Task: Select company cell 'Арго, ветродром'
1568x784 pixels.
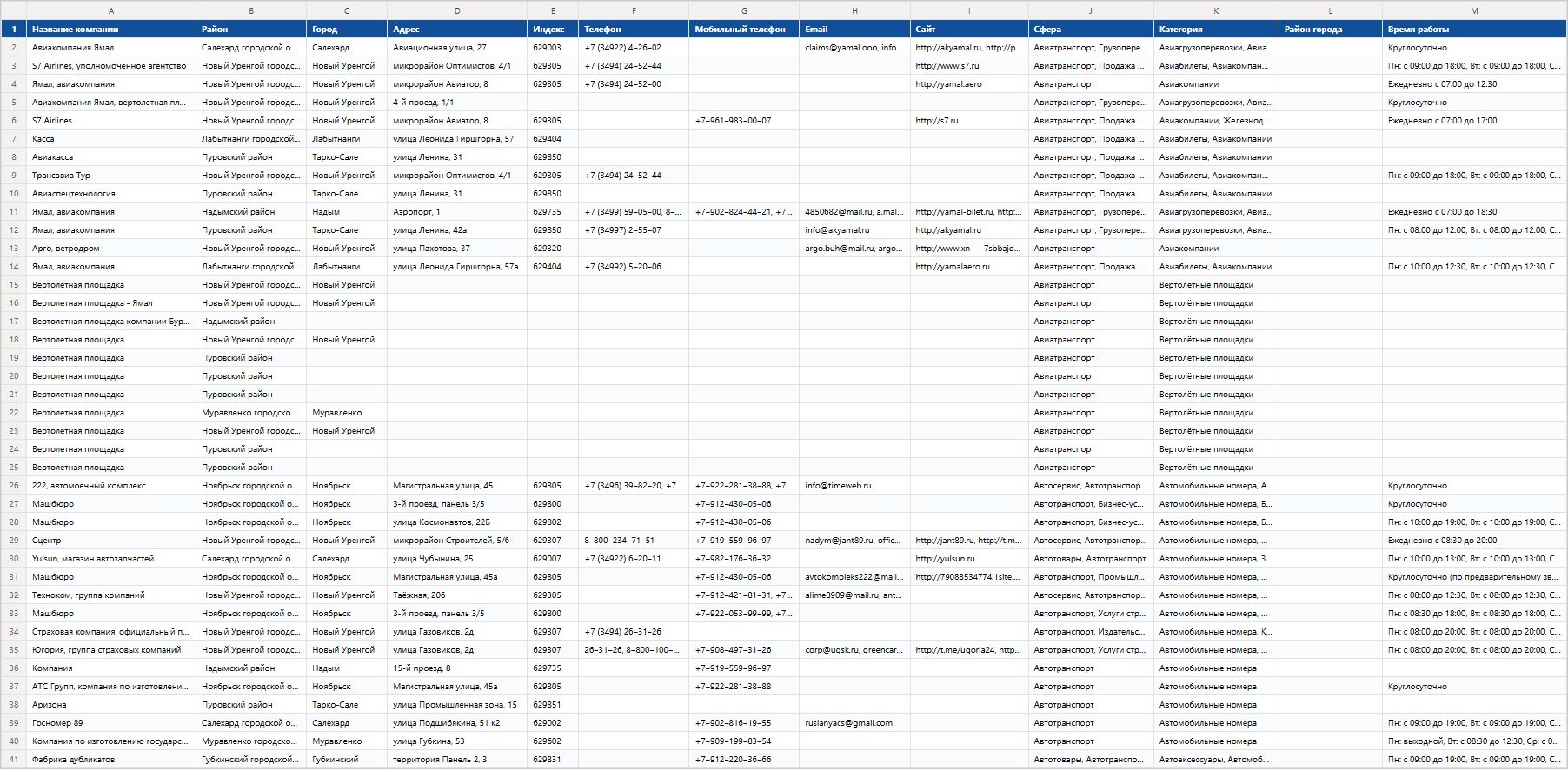Action: 111,249
